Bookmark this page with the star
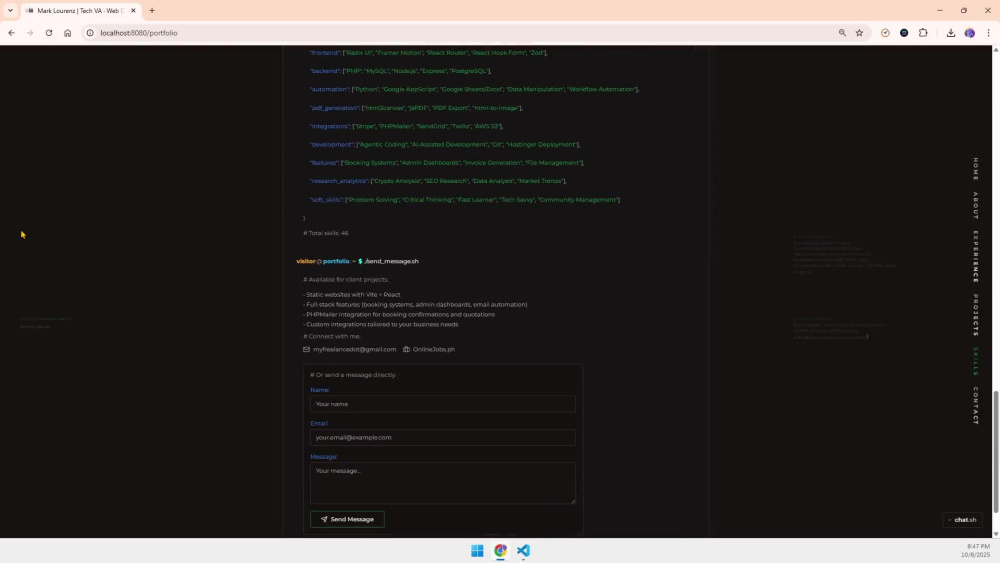Image resolution: width=1000 pixels, height=563 pixels. click(859, 33)
